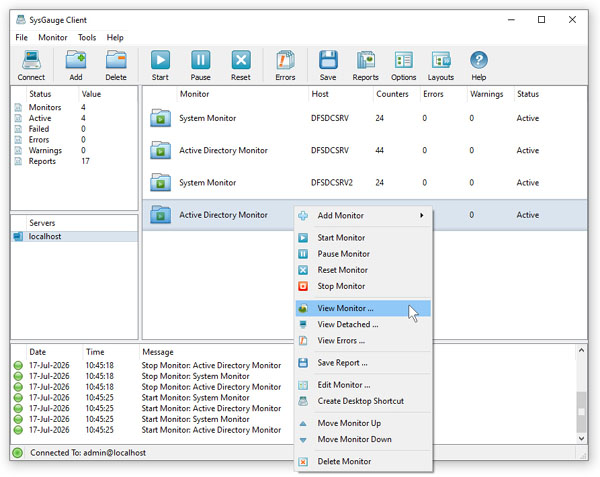Click the log pane scroll down arrow
600x477 pixels.
(x=581, y=438)
